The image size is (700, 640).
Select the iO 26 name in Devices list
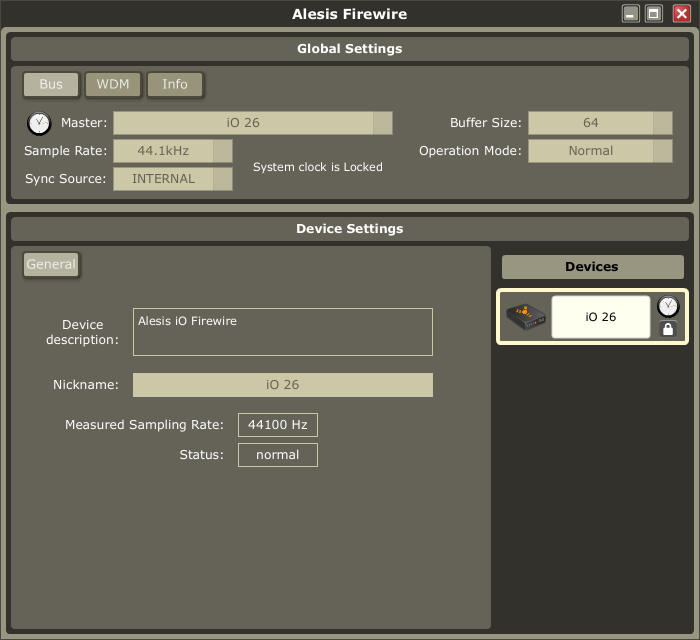600,317
